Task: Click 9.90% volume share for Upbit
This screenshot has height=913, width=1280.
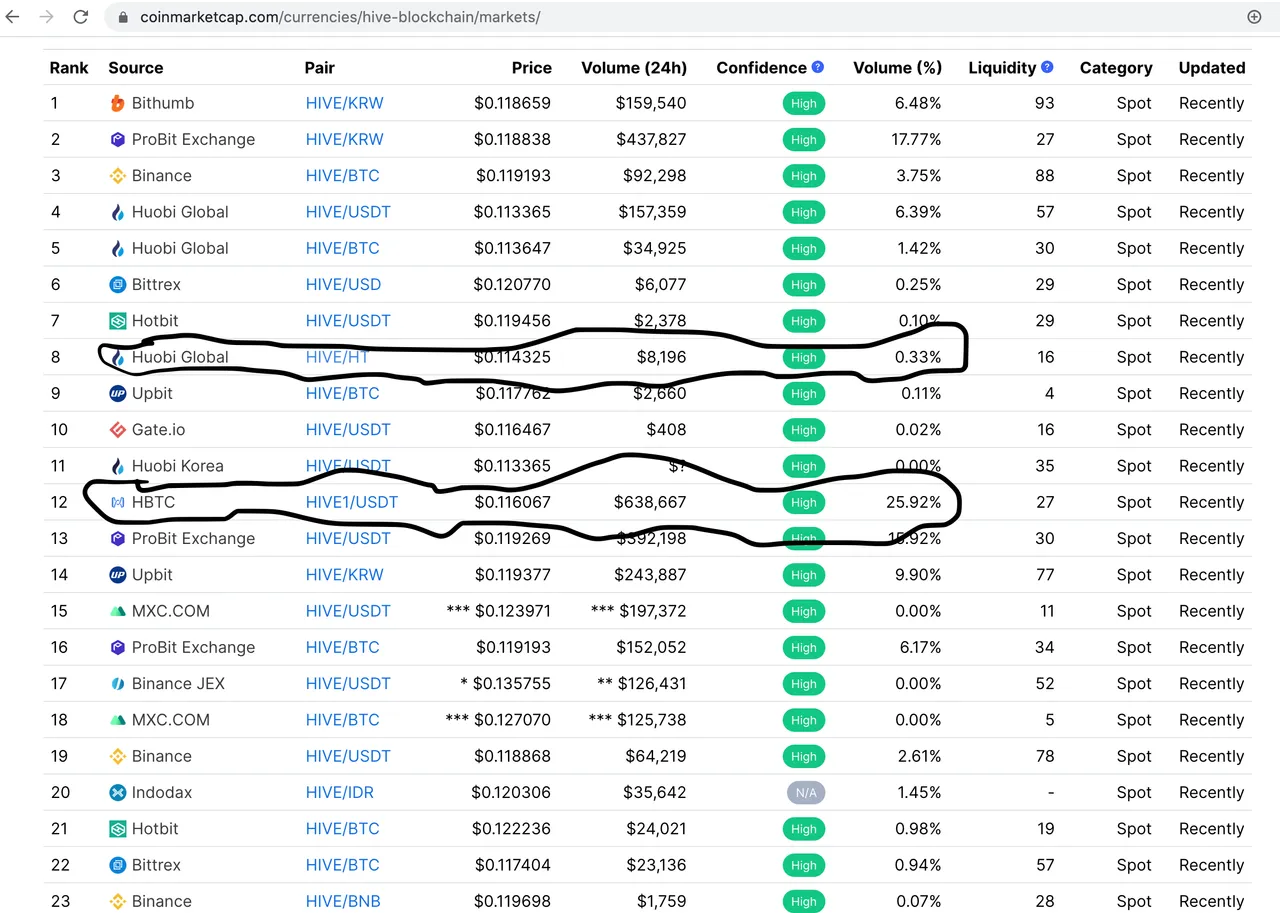Action: pyautogui.click(x=918, y=575)
